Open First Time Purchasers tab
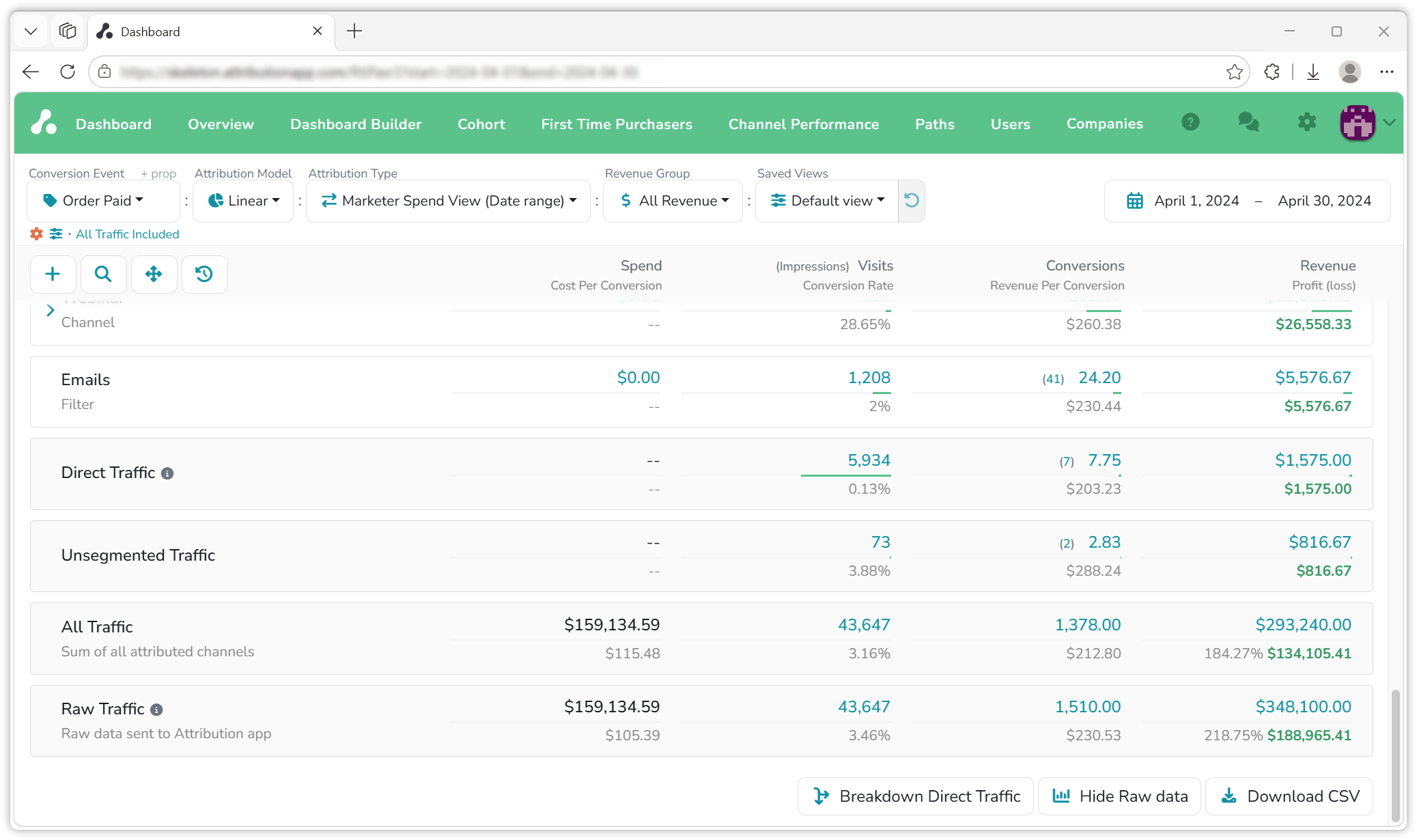Image resolution: width=1417 pixels, height=840 pixels. tap(617, 124)
